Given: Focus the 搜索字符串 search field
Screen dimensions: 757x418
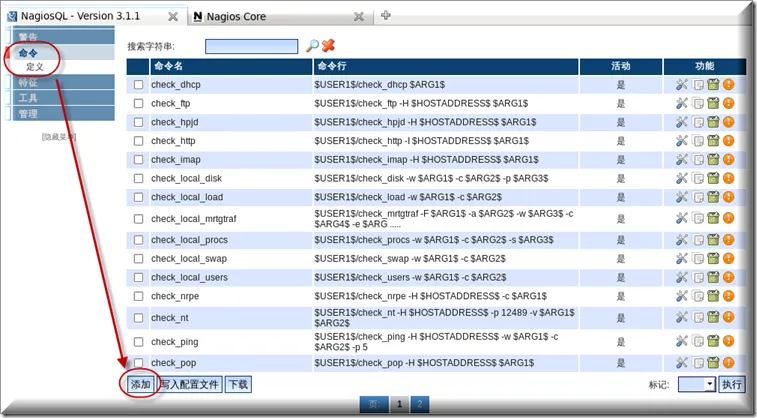Looking at the screenshot, I should pyautogui.click(x=252, y=46).
